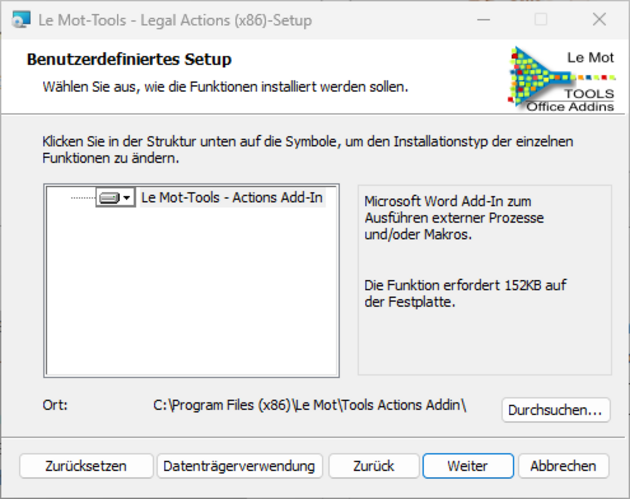Cancel setup with Abbrechen
The image size is (630, 499).
coord(563,466)
